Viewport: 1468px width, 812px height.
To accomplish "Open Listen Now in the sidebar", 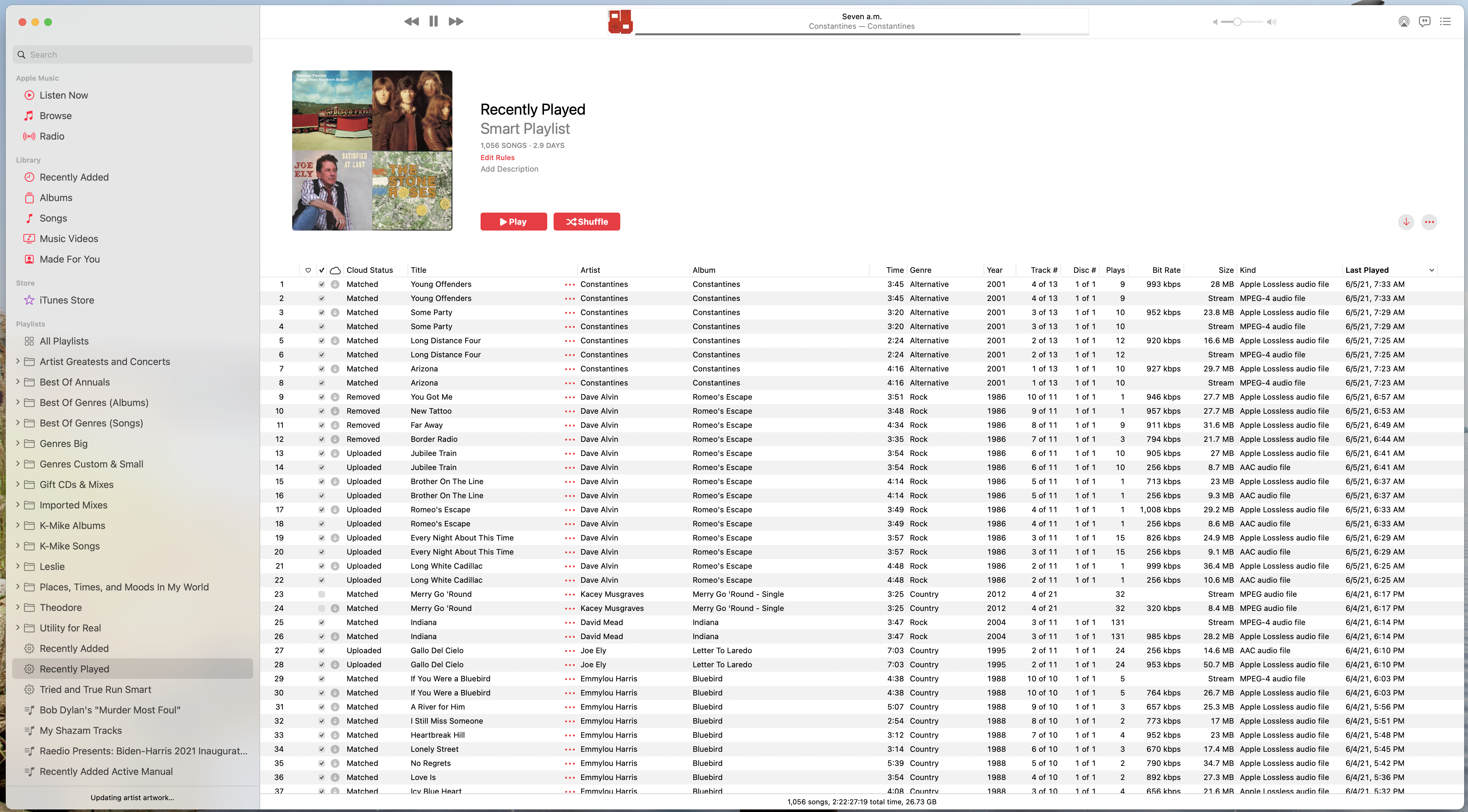I will (64, 95).
